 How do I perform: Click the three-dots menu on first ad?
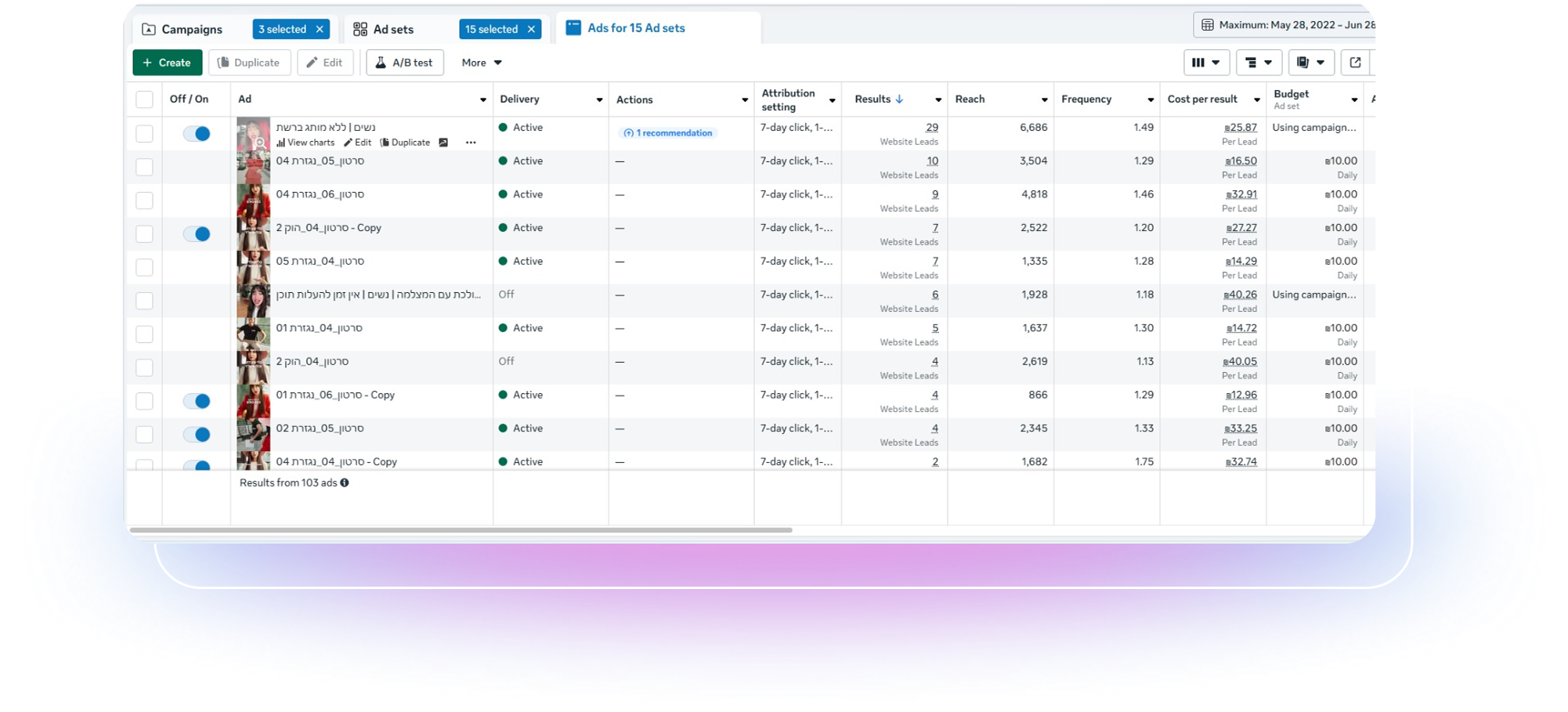[x=471, y=143]
